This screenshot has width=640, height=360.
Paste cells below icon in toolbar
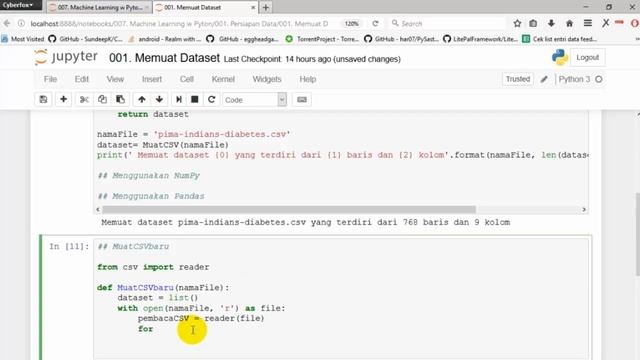(120, 100)
